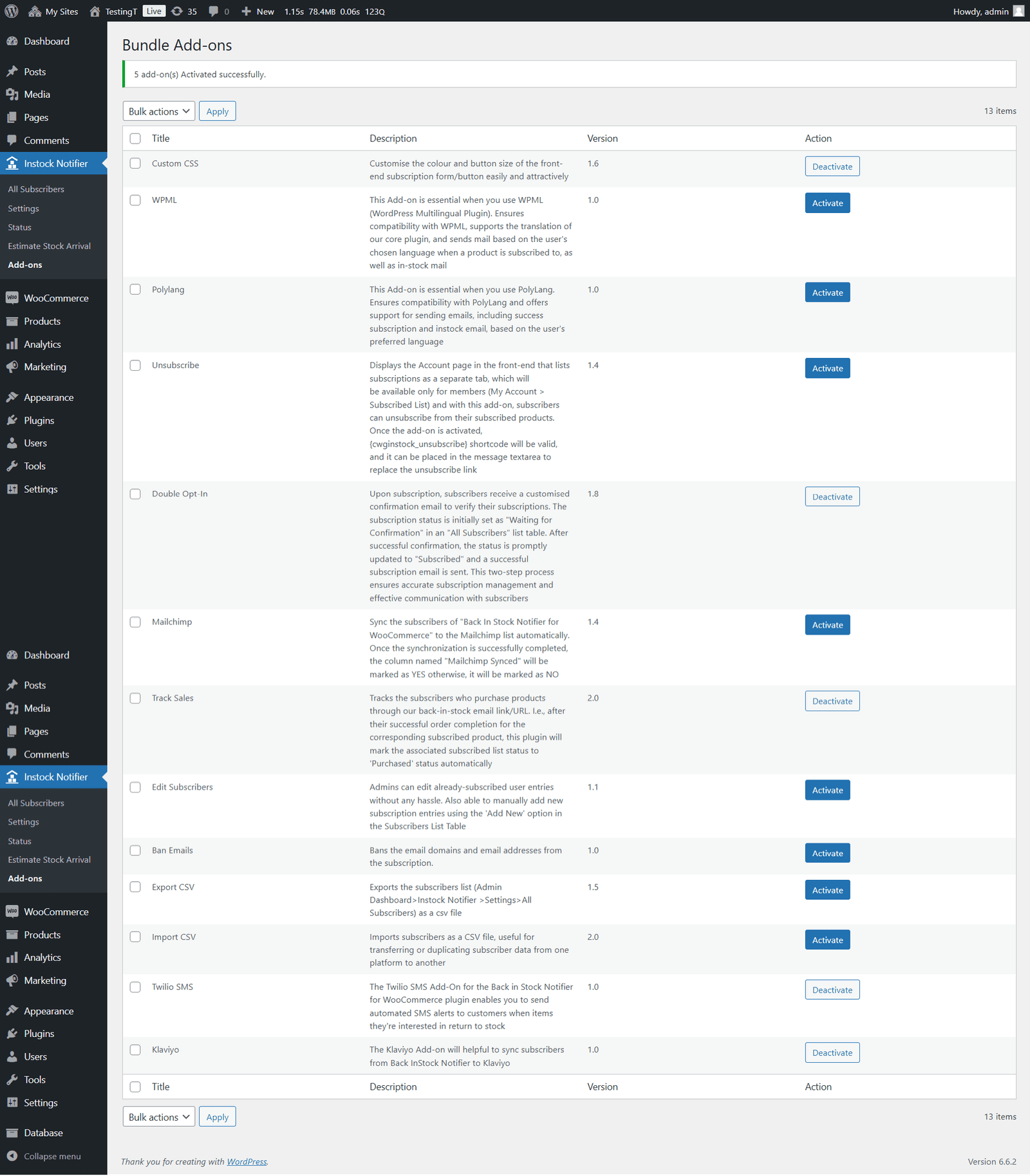Tick the Twilio SMS checkbox

(135, 987)
